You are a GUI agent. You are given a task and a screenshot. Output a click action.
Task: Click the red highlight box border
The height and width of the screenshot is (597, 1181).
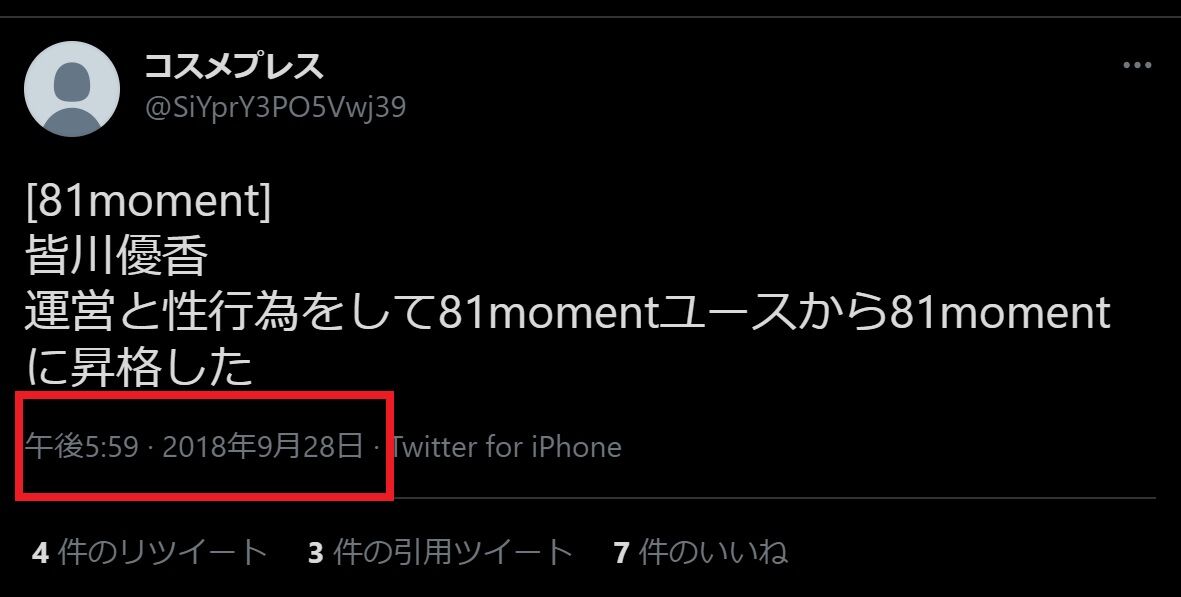(x=204, y=395)
